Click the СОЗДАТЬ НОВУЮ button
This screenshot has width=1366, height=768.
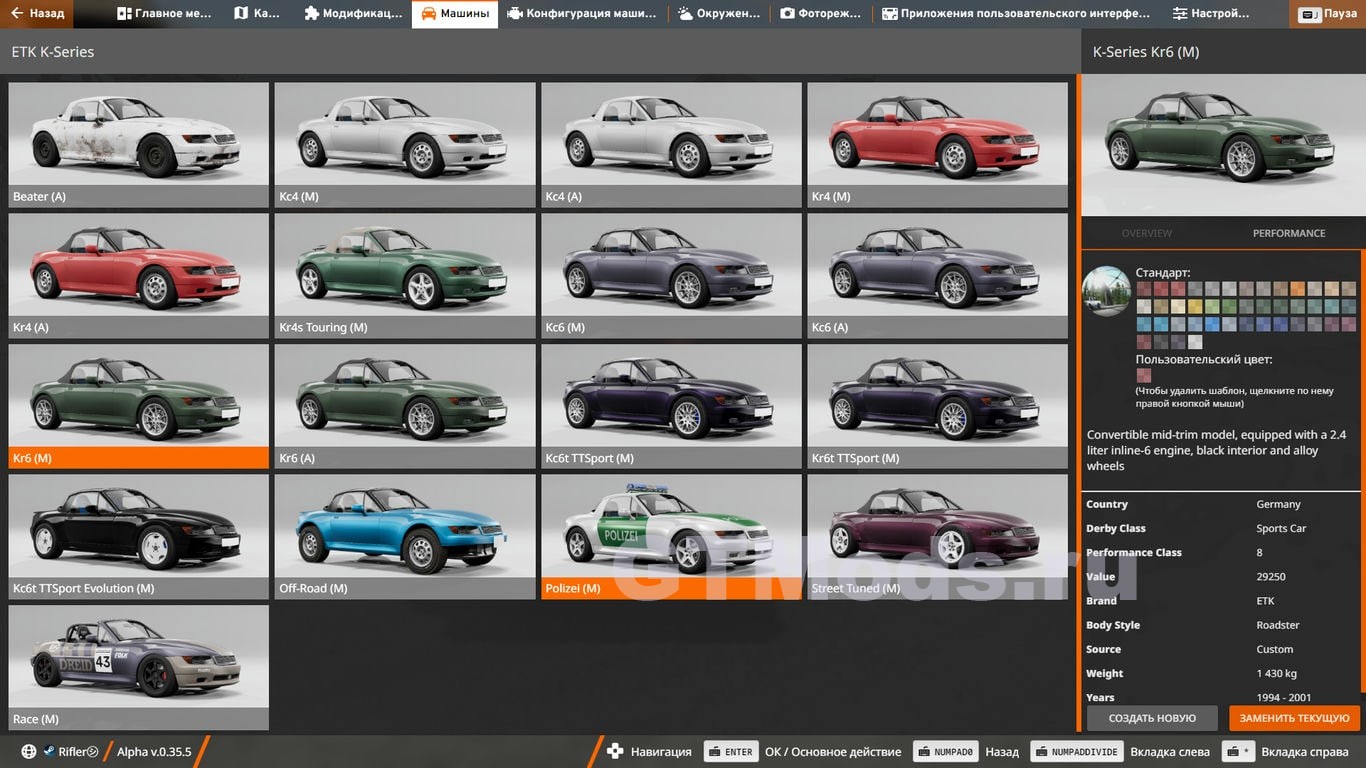[x=1152, y=718]
